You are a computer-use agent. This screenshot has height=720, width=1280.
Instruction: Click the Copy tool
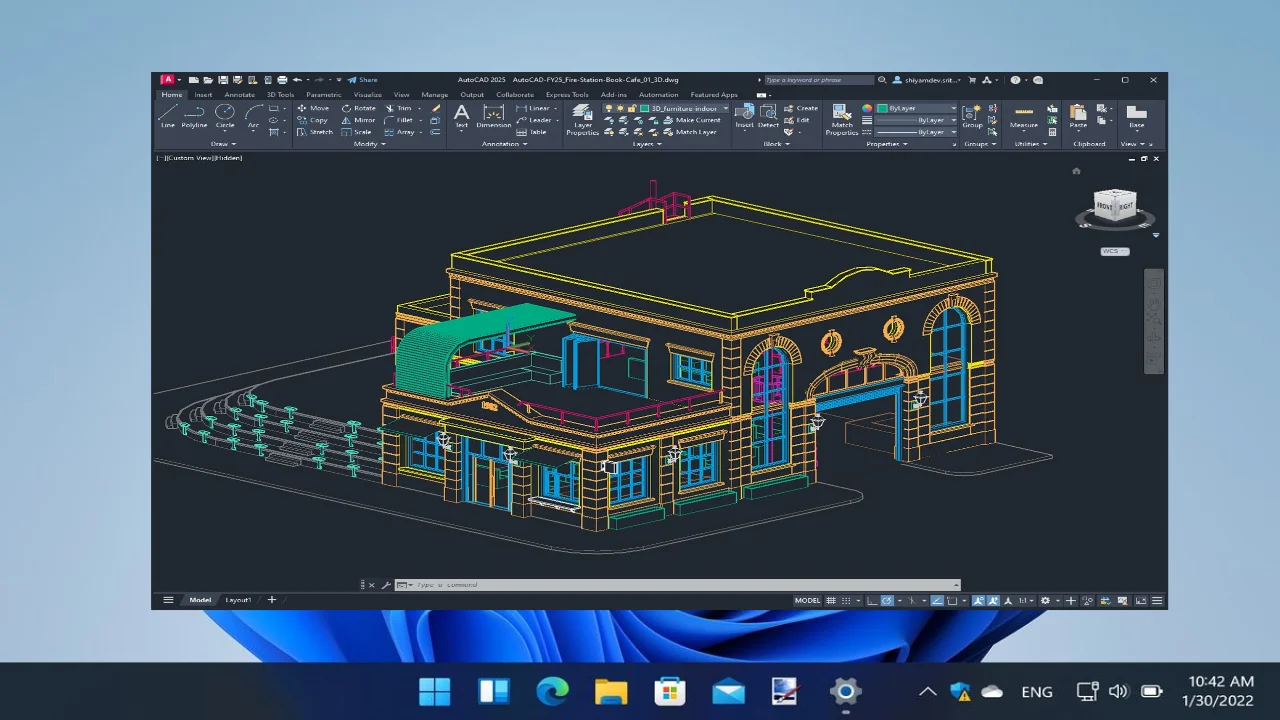click(312, 120)
